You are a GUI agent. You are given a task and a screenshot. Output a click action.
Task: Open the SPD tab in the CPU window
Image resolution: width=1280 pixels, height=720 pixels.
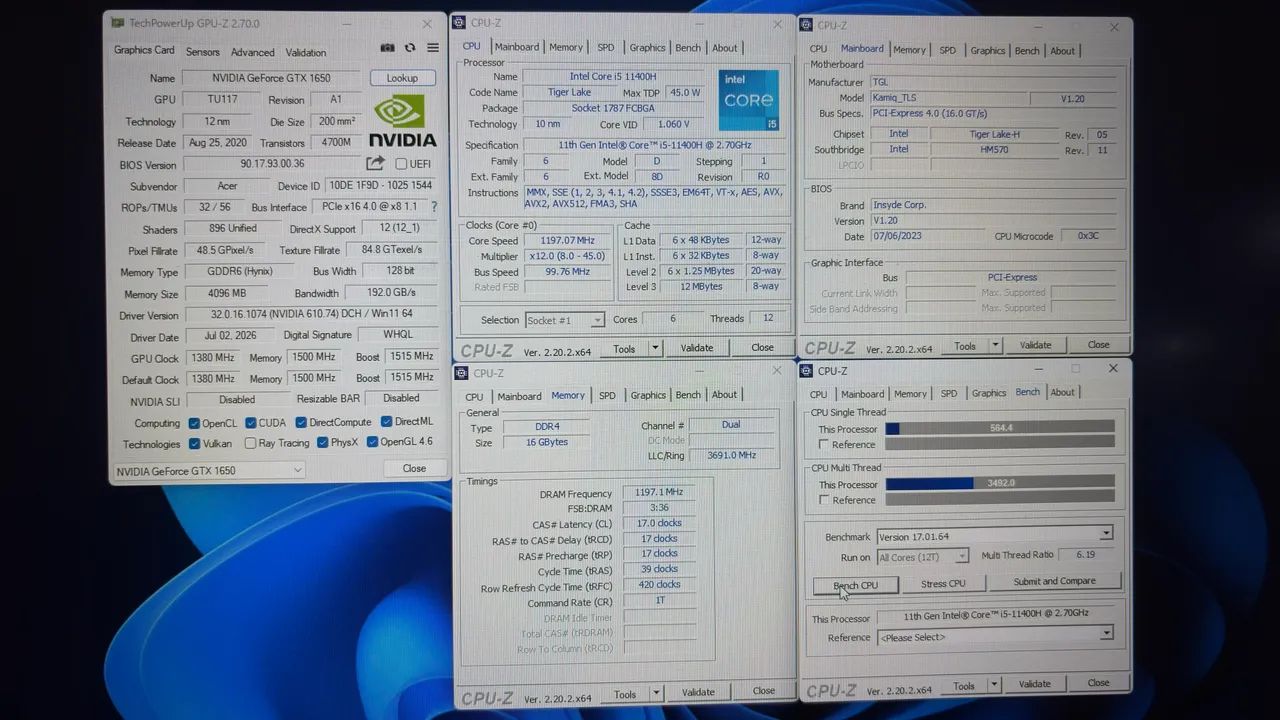pyautogui.click(x=606, y=48)
